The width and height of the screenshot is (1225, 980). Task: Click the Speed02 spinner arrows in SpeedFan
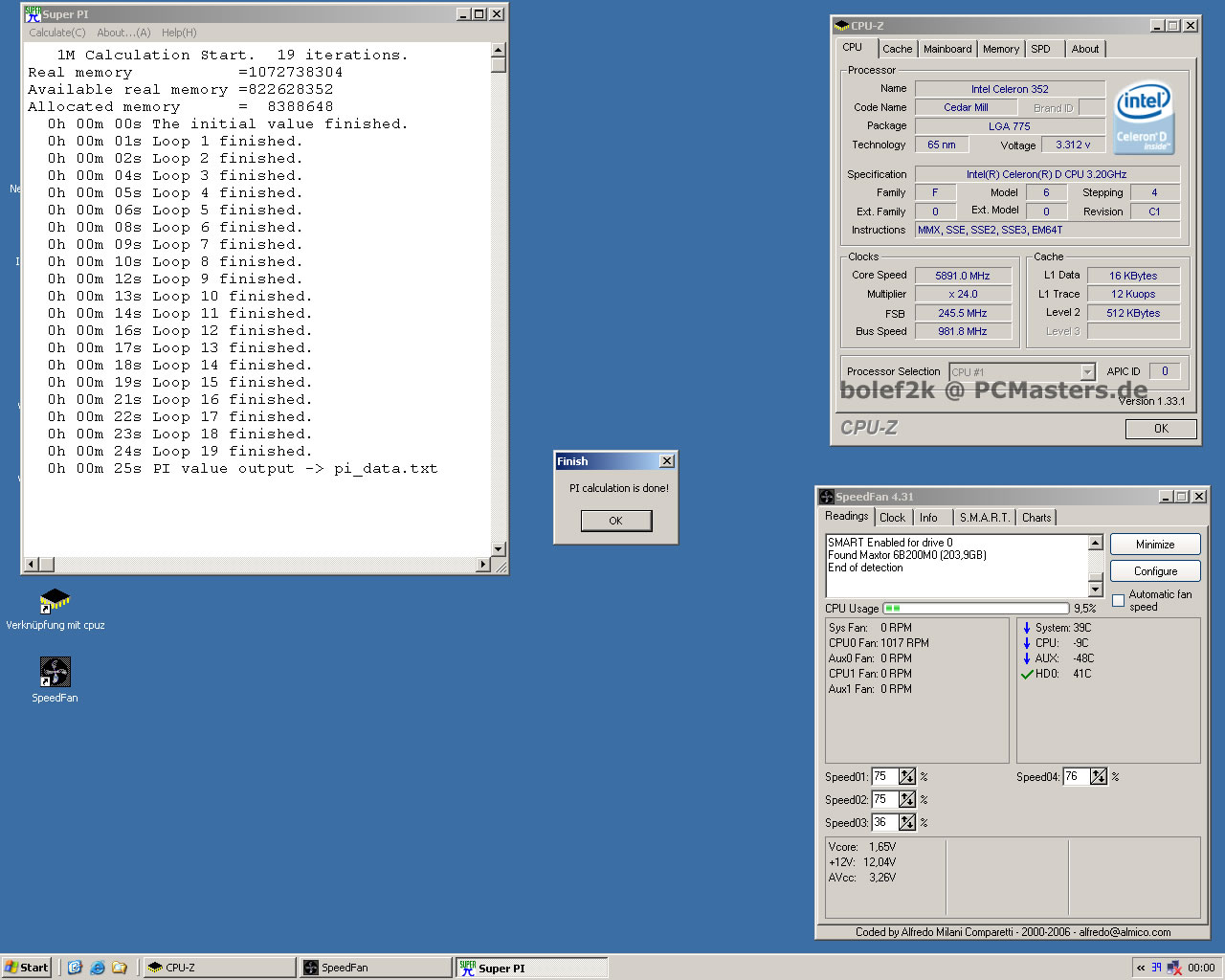907,800
